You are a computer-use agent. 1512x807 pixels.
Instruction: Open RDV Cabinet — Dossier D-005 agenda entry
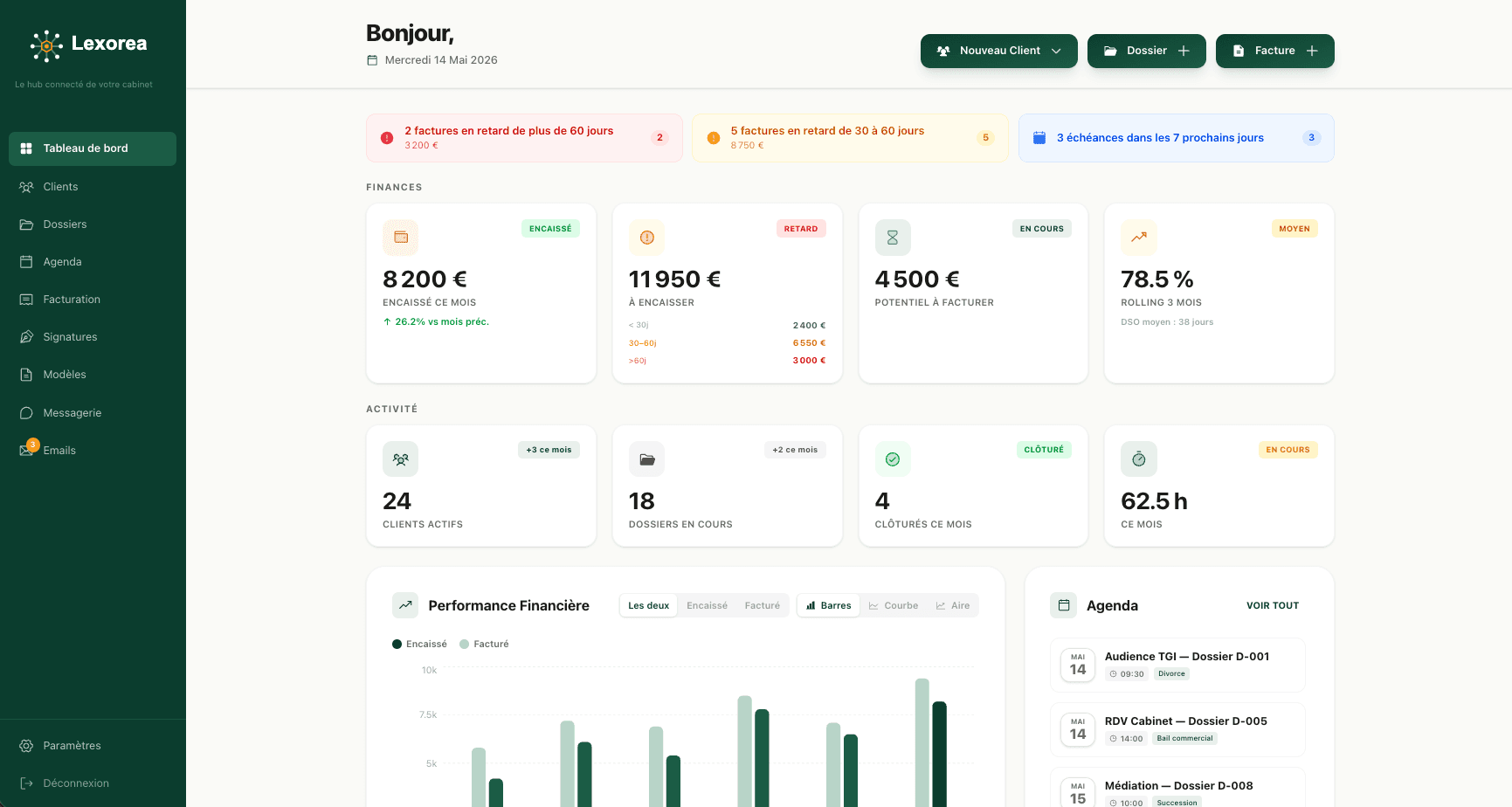1177,730
